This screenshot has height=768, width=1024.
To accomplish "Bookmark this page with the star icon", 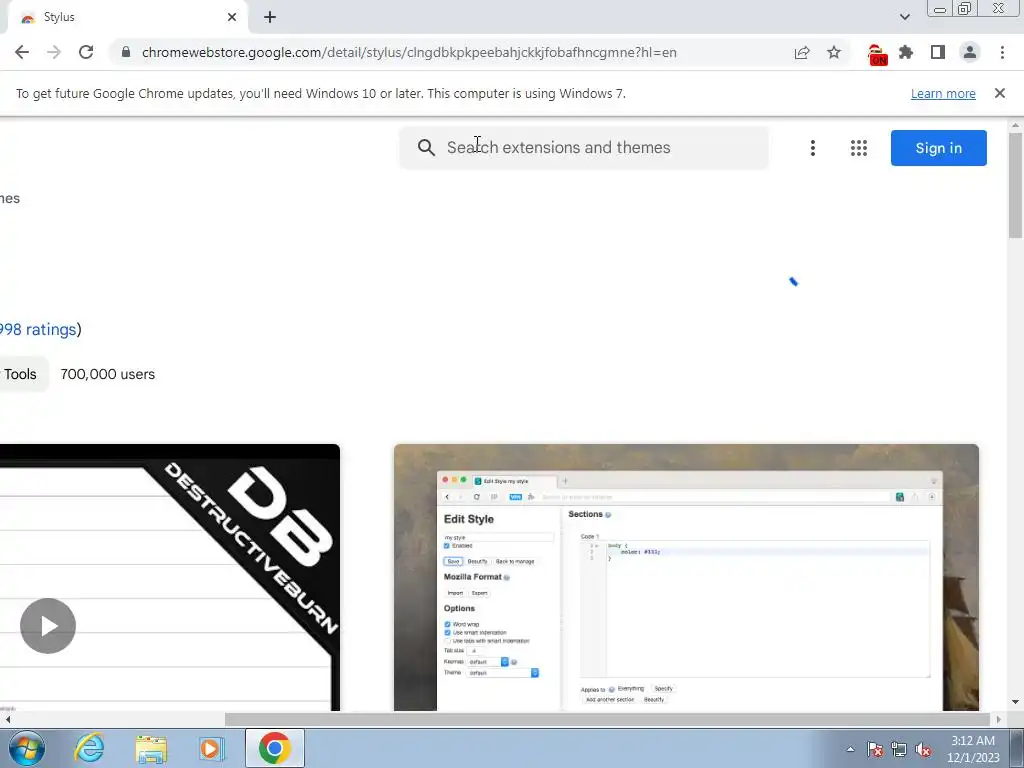I will (x=834, y=52).
